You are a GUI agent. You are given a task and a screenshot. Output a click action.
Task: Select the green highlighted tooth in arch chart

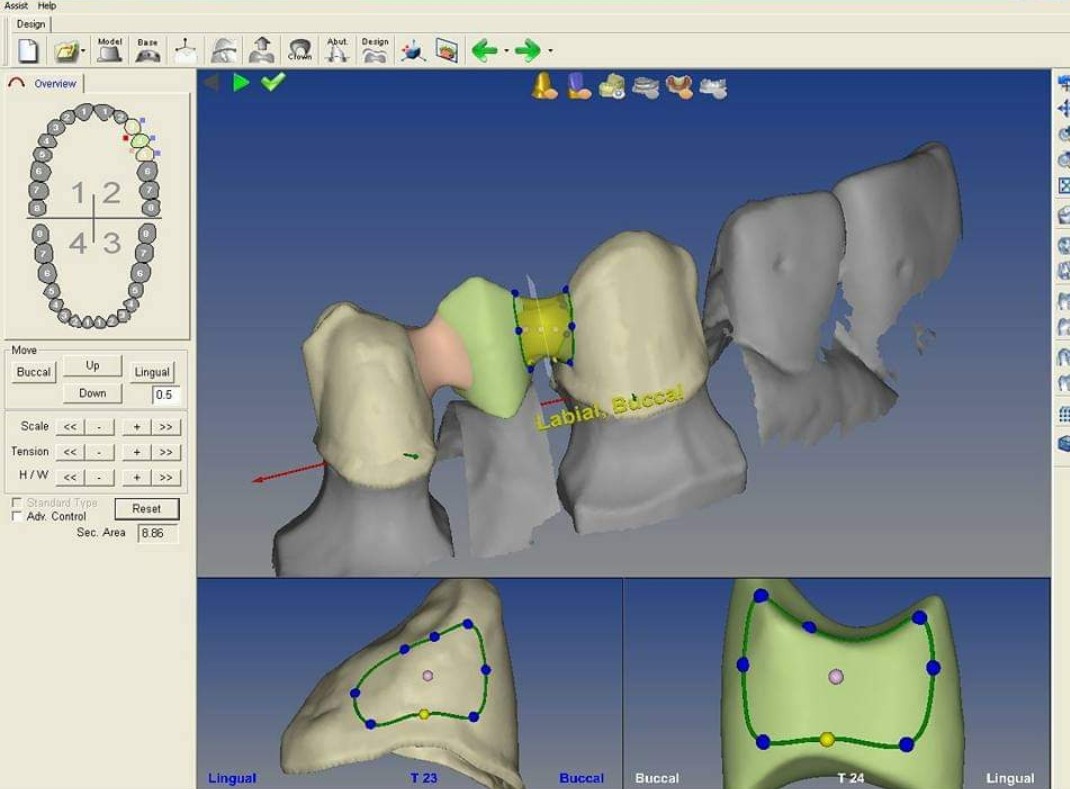pos(140,141)
